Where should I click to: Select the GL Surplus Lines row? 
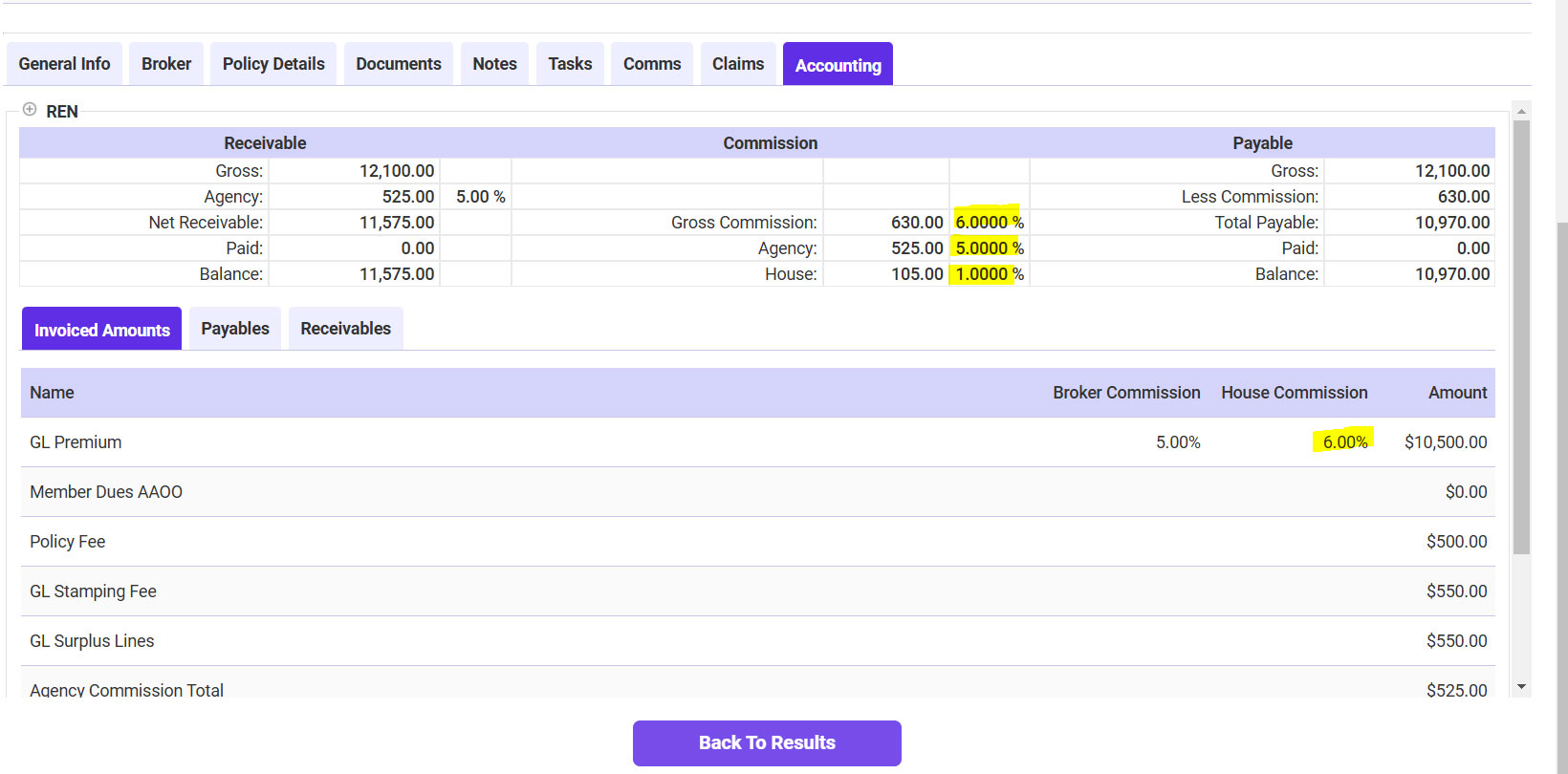tap(758, 641)
